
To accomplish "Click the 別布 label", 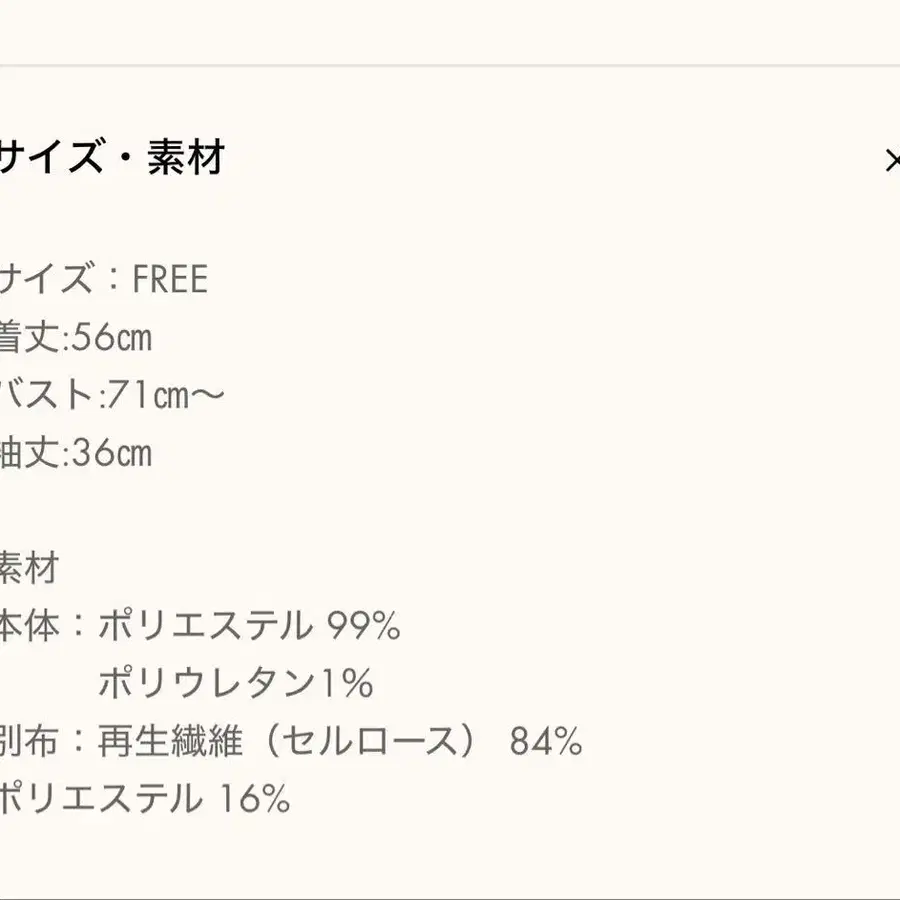I will click(29, 740).
